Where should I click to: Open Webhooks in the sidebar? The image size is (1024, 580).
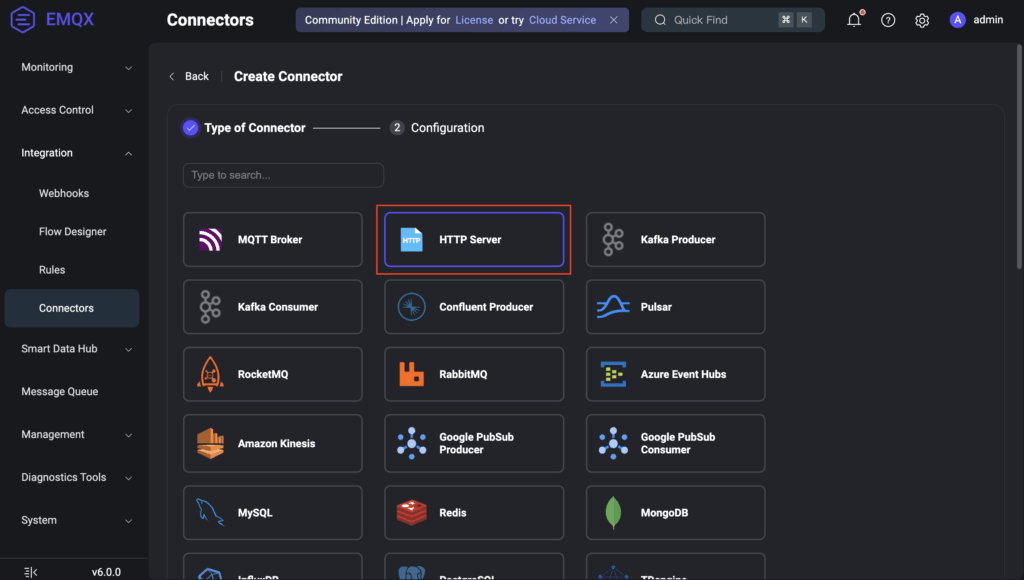click(x=64, y=193)
